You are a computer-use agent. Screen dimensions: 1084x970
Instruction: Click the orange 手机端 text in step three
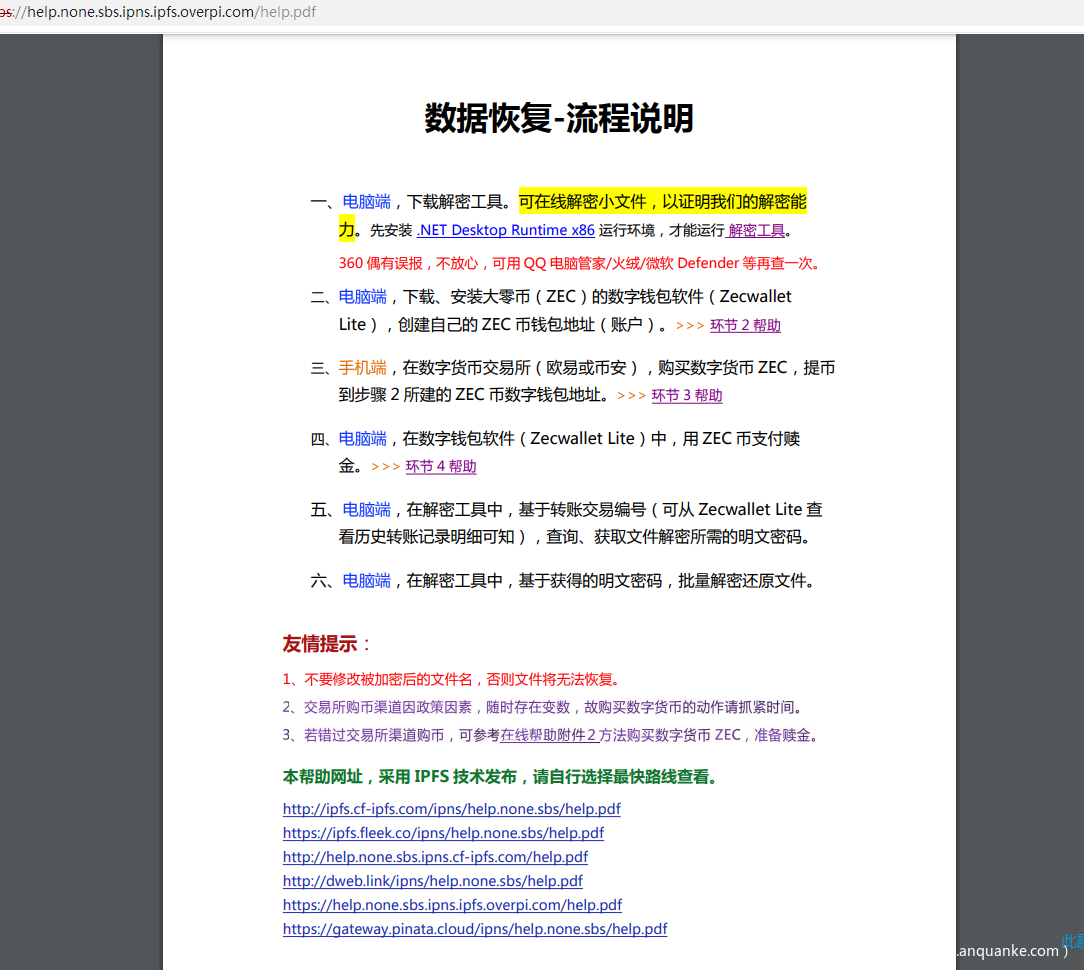pyautogui.click(x=362, y=368)
